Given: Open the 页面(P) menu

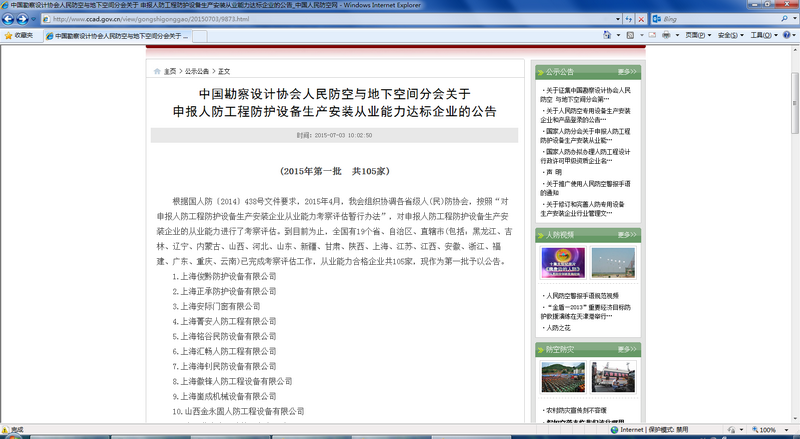Looking at the screenshot, I should [x=698, y=35].
